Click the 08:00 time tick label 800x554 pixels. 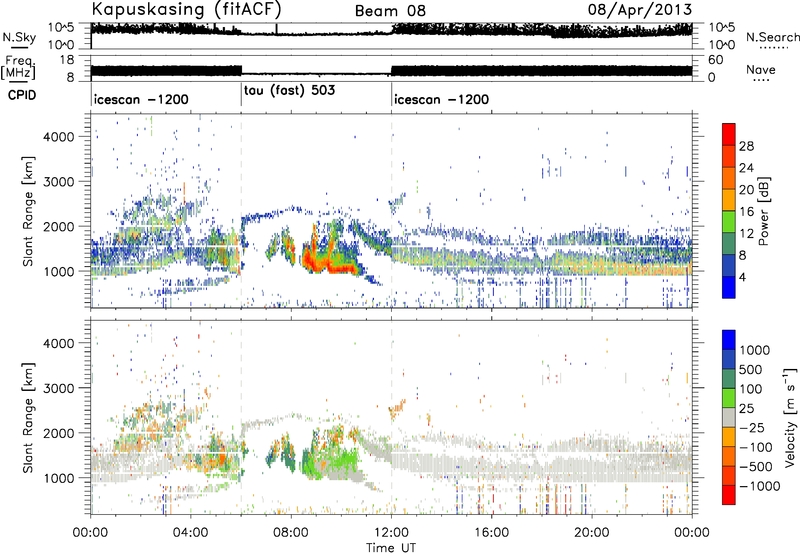tap(291, 533)
